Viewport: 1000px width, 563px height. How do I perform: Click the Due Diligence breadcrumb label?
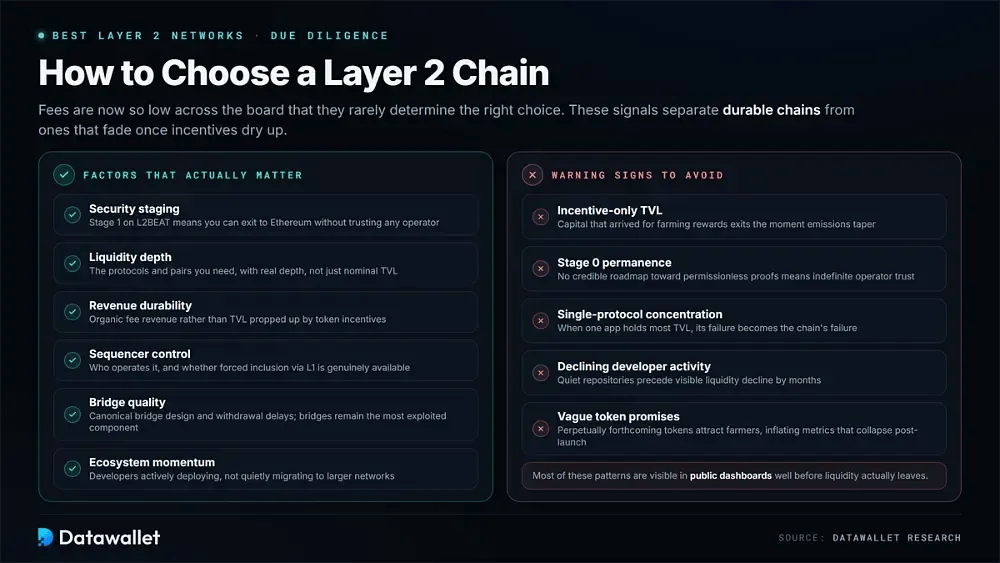tap(329, 36)
